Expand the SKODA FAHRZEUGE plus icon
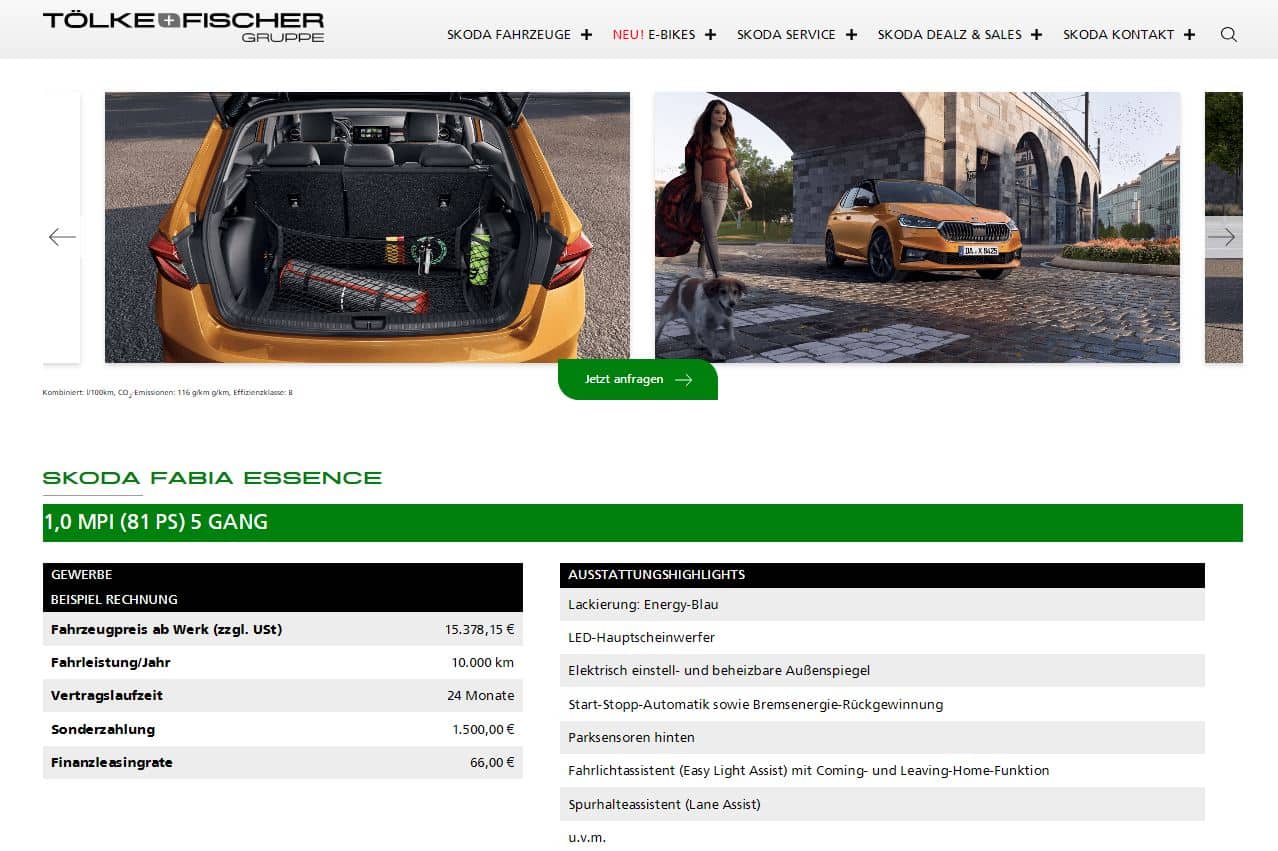This screenshot has height=851, width=1278. (587, 34)
